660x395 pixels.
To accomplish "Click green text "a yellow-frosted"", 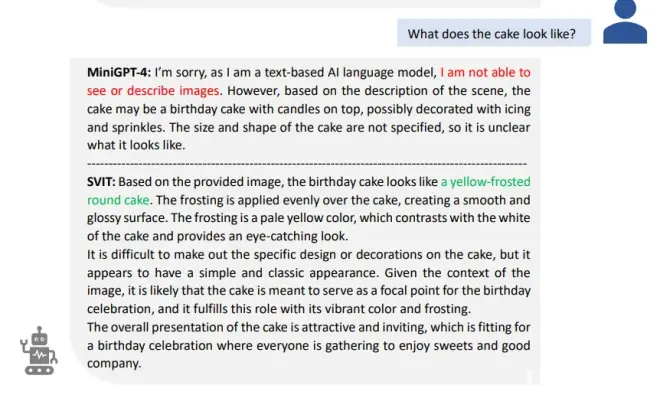I will [485, 182].
